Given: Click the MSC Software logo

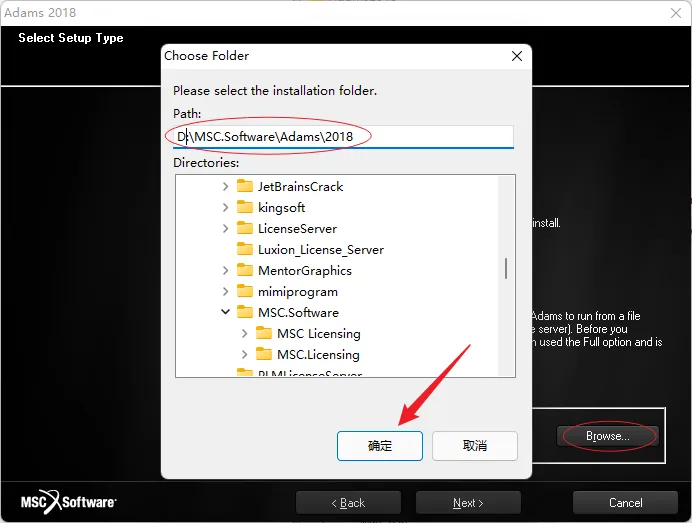Looking at the screenshot, I should coord(69,502).
